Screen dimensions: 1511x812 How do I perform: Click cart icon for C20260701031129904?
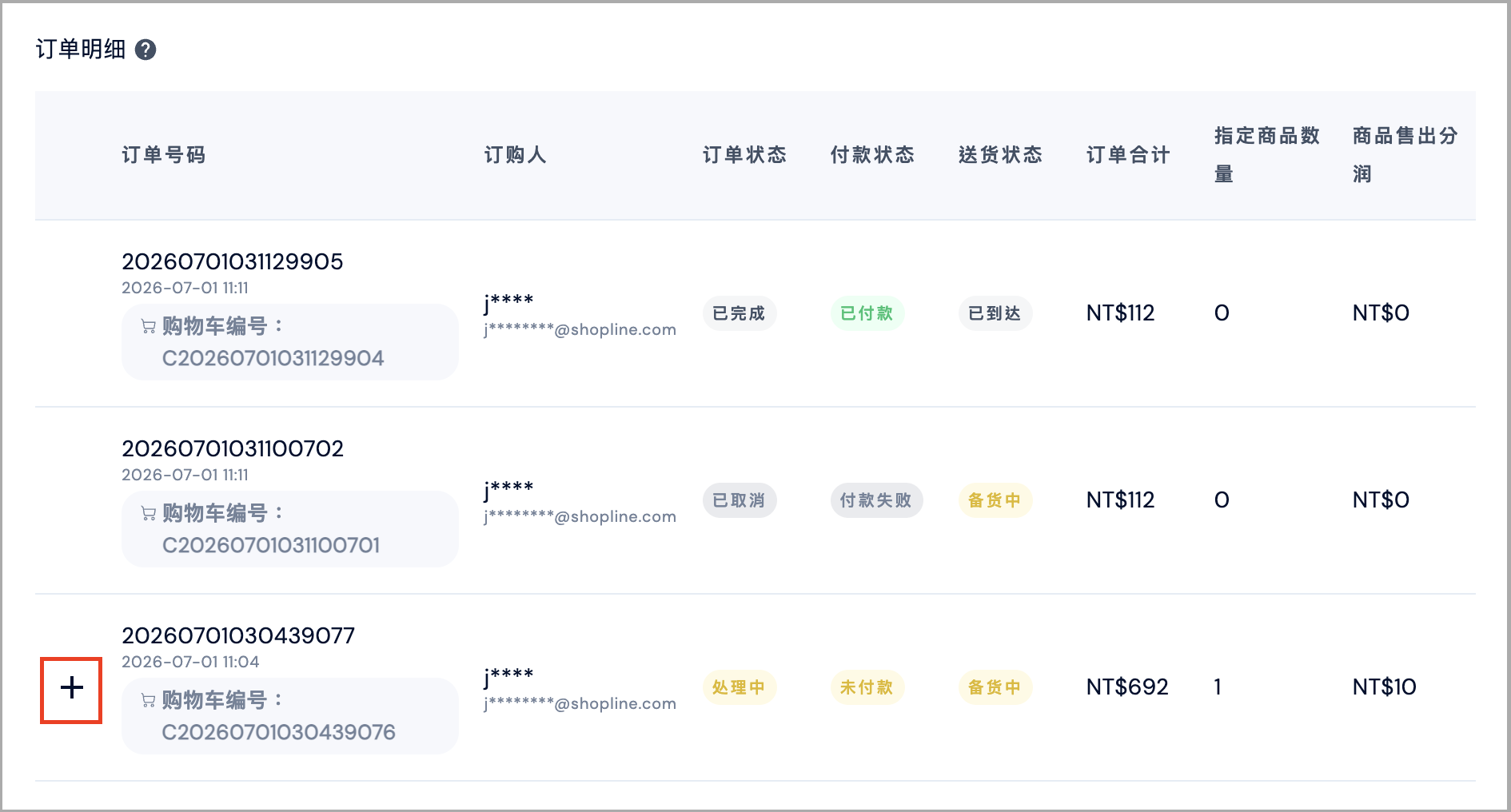click(x=149, y=326)
